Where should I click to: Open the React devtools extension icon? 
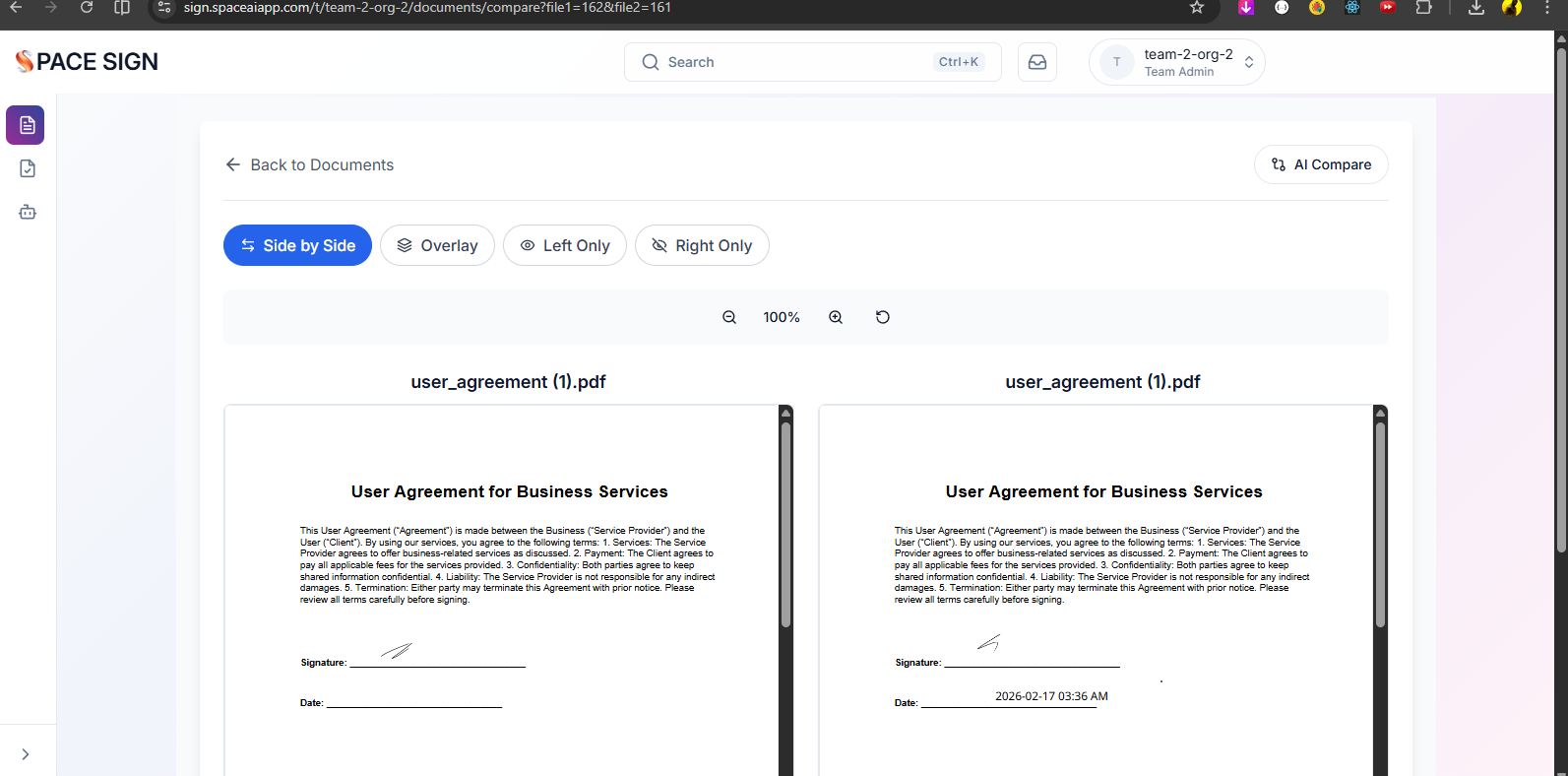point(1352,7)
